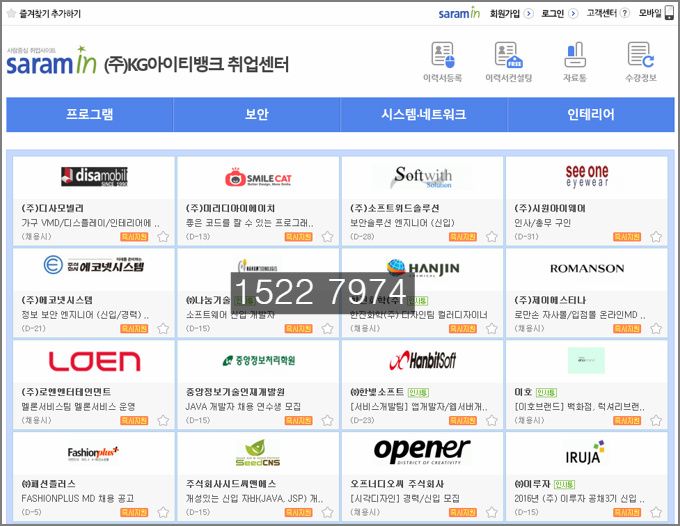680x526 pixels.
Task: Click the mobile phone icon beside 모바일
Action: click(x=670, y=13)
